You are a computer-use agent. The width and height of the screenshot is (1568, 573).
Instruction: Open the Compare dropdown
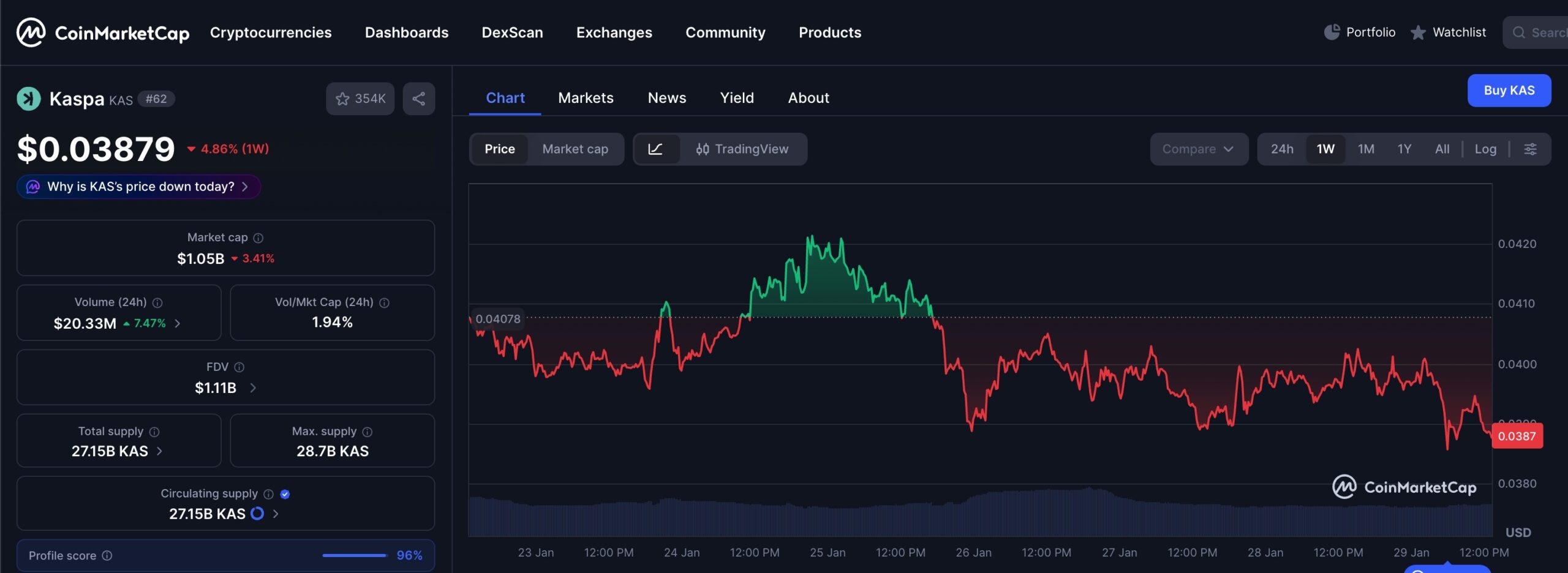[1199, 149]
